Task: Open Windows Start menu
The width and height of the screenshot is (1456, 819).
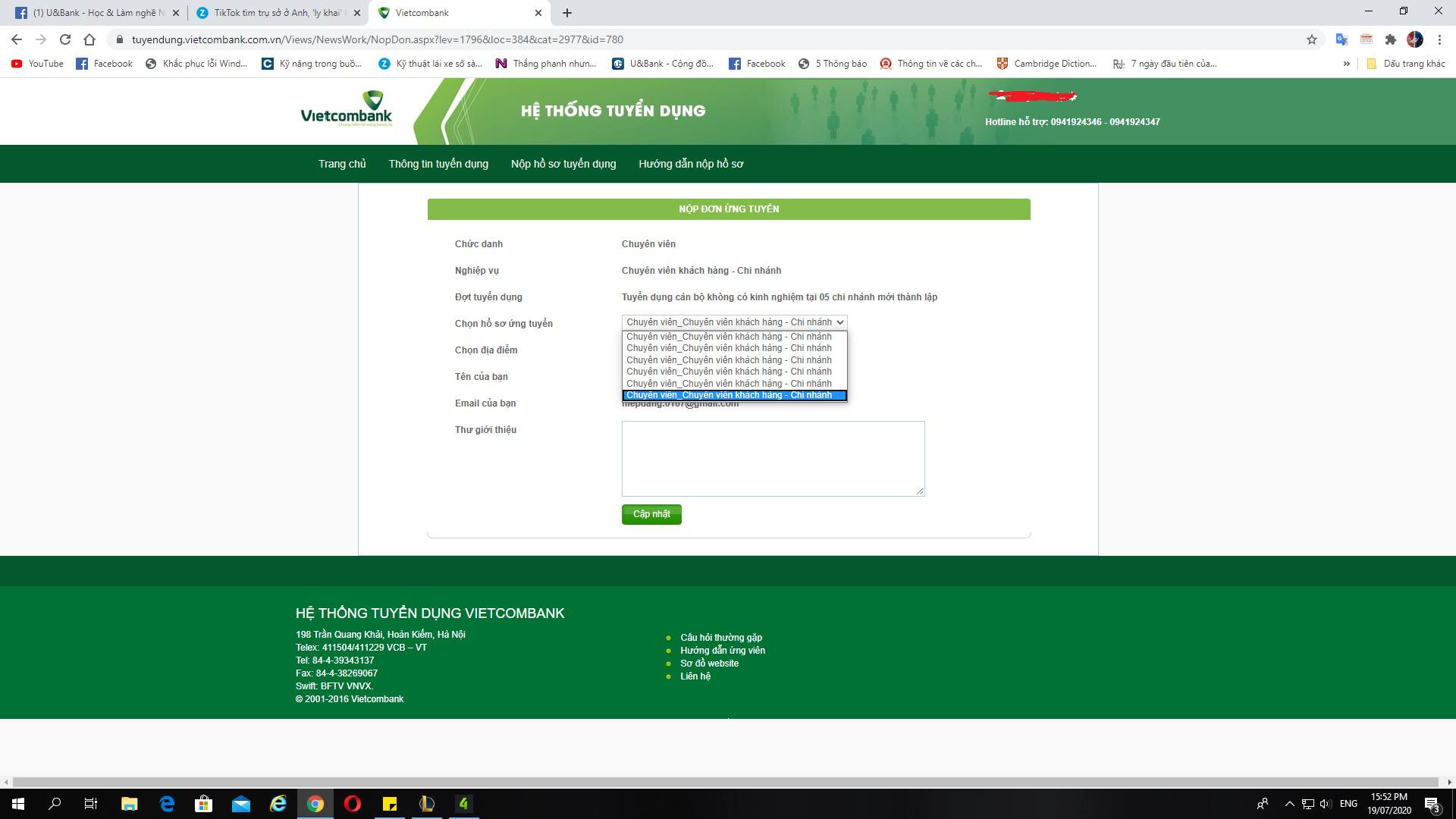Action: (18, 804)
